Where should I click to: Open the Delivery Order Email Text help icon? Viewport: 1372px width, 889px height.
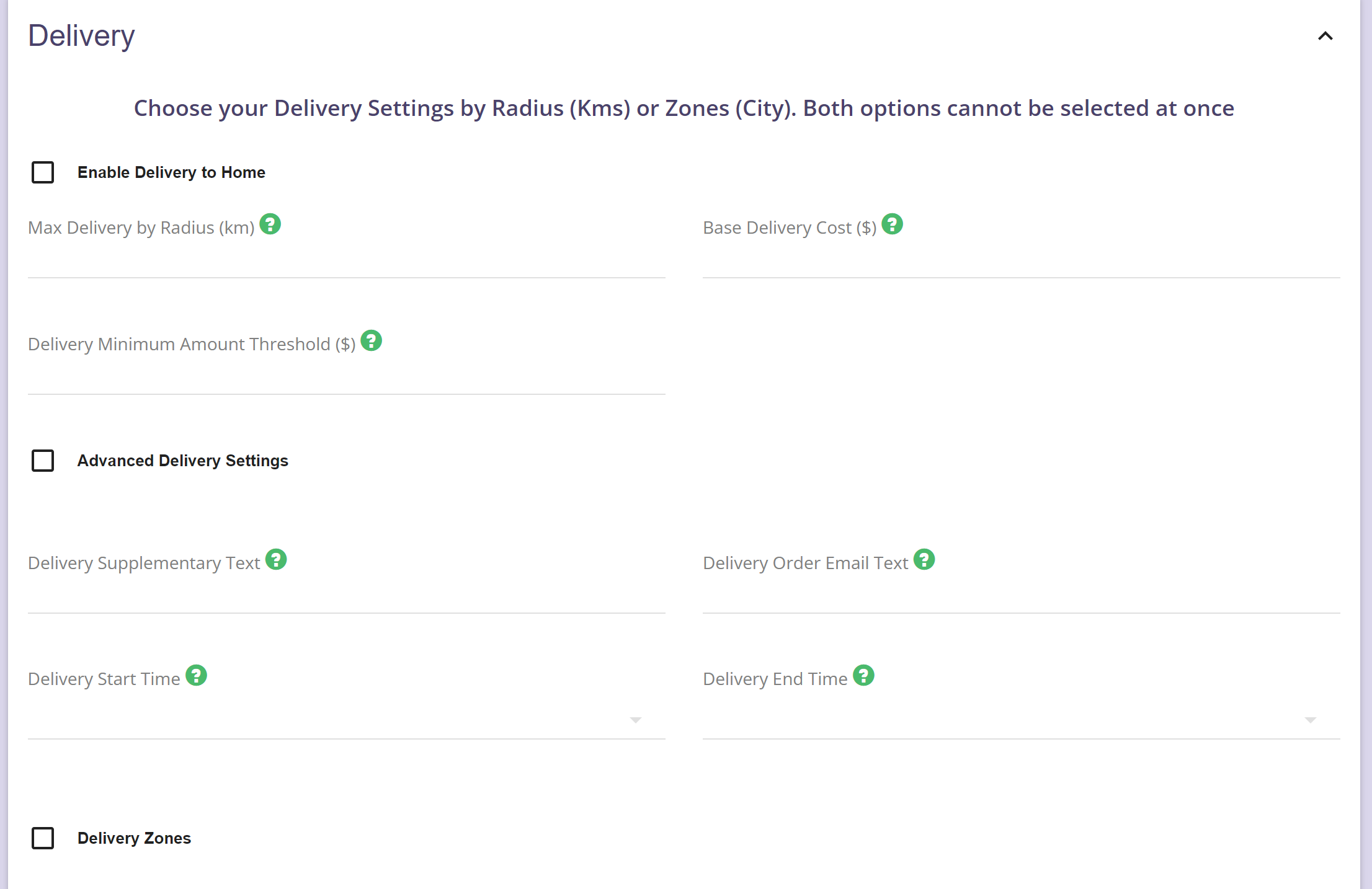point(924,559)
